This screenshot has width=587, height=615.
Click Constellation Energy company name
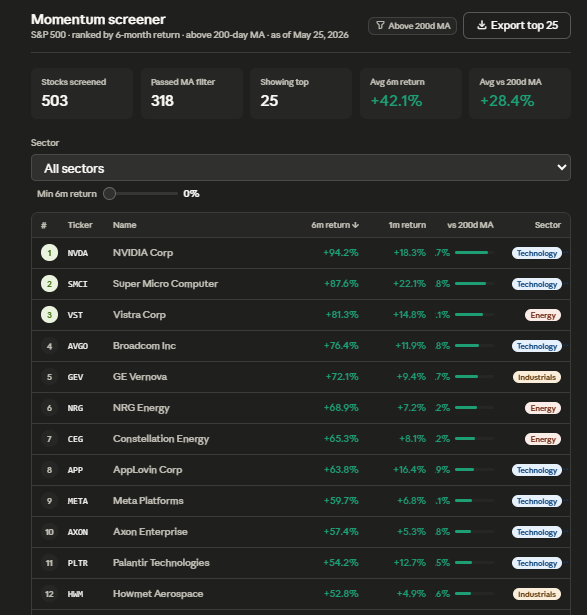pos(161,439)
